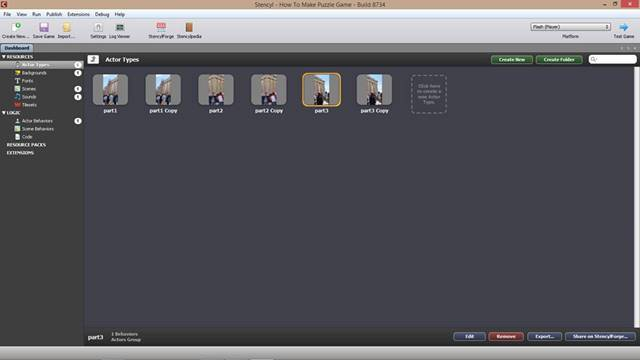Open the Flash (Player) platform dropdown
Viewport: 640px width, 360px height.
point(571,27)
